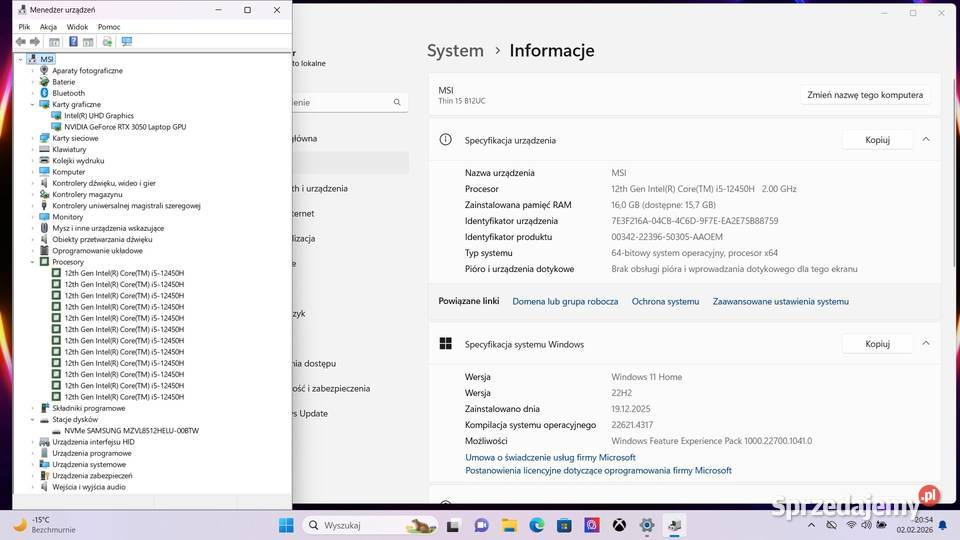
Task: Click System in the Settings breadcrumb
Action: [455, 50]
